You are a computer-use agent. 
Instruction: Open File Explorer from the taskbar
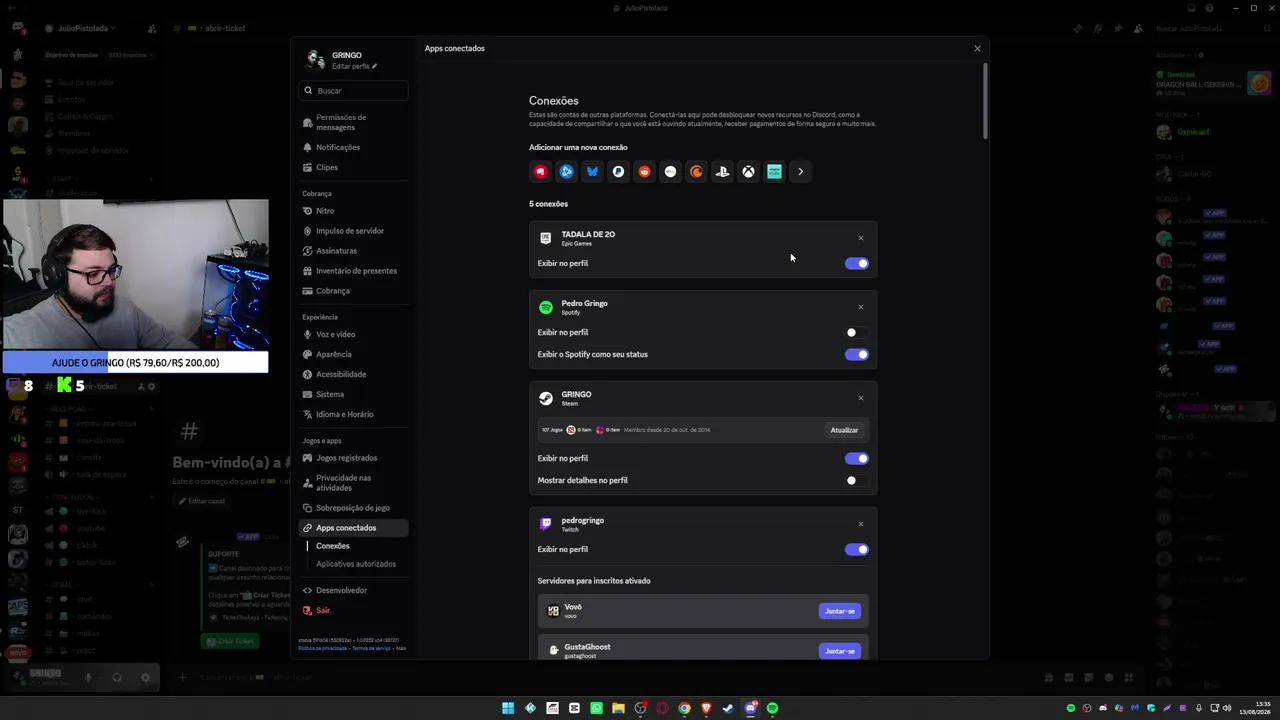(x=618, y=709)
